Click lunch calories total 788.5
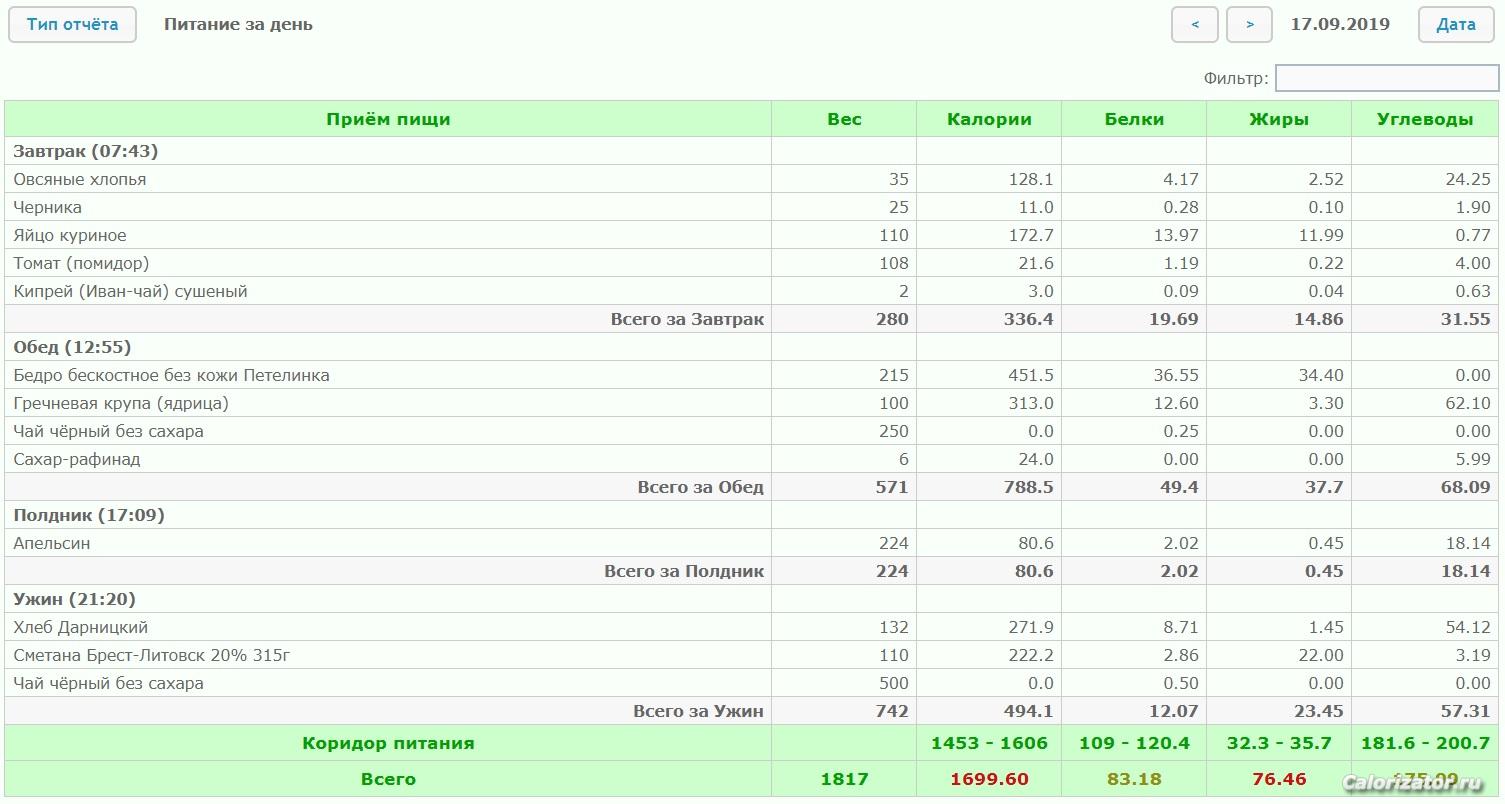The width and height of the screenshot is (1505, 804). tap(1029, 487)
